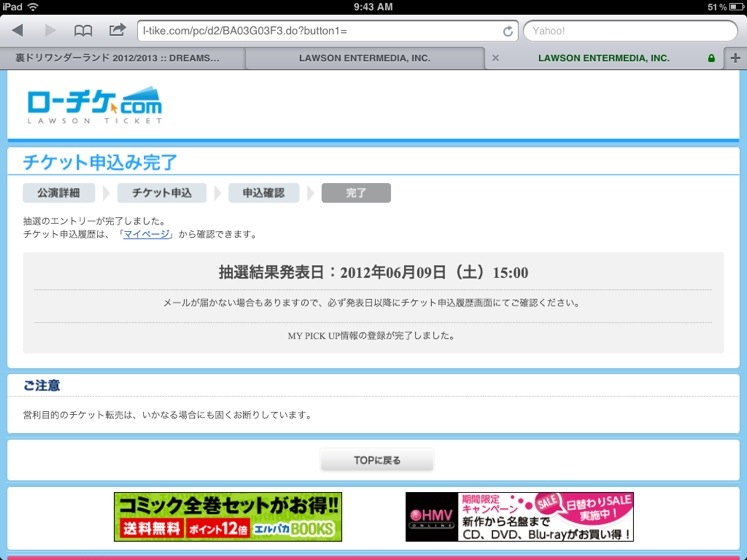The width and height of the screenshot is (747, 560).
Task: Open the bookmarks book icon
Action: coord(83,31)
